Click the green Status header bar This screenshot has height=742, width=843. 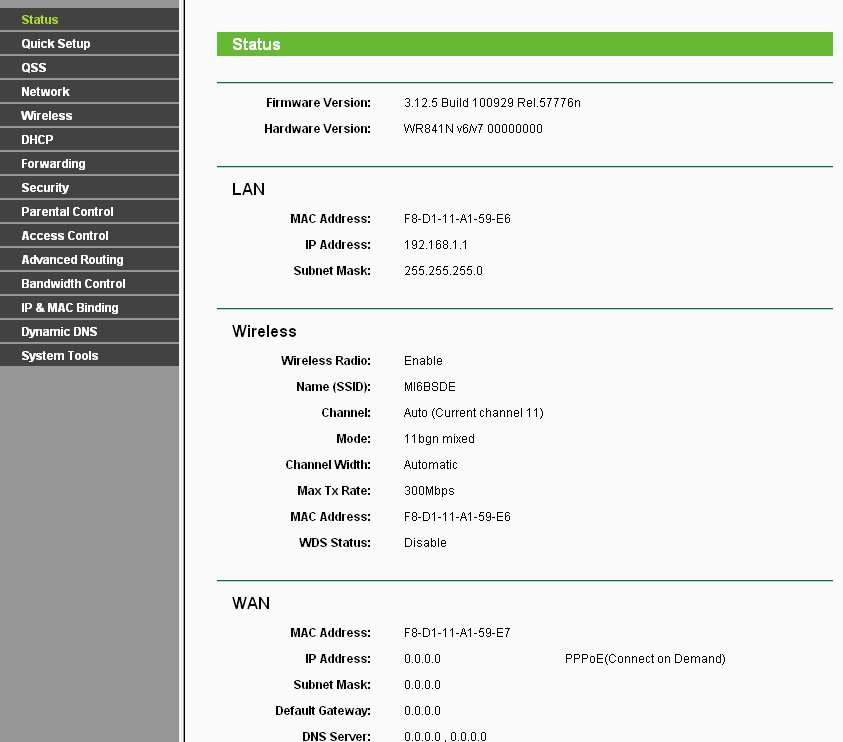click(524, 44)
